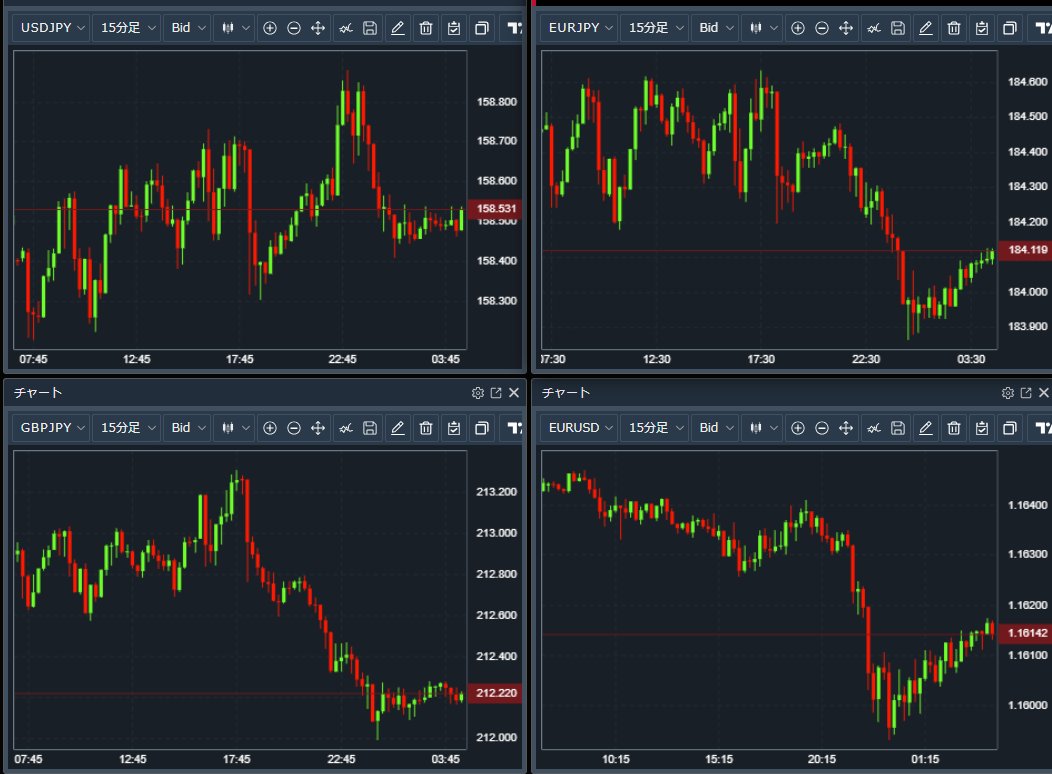
Task: Click the 22:30 time label on EURJPY
Action: pos(865,359)
